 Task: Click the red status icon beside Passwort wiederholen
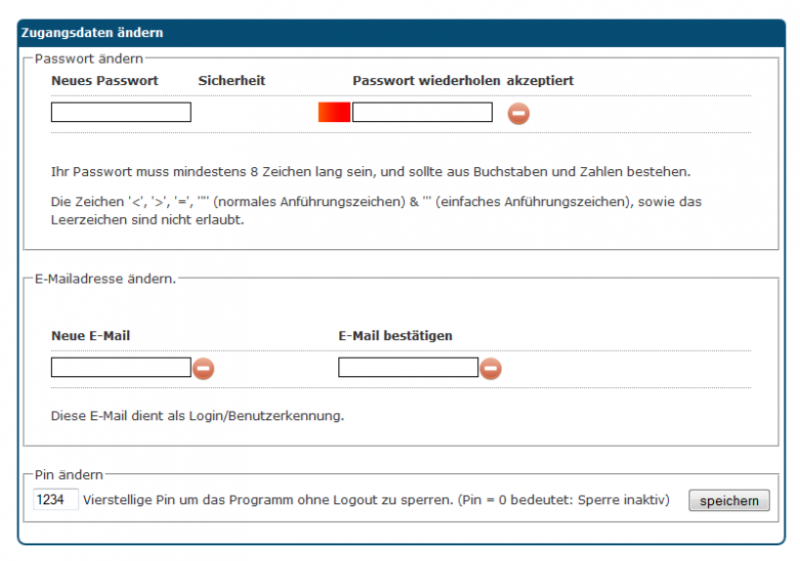tap(518, 113)
